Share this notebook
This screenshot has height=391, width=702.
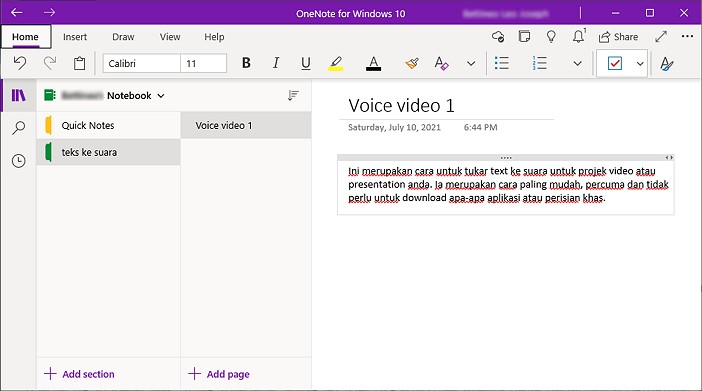619,37
